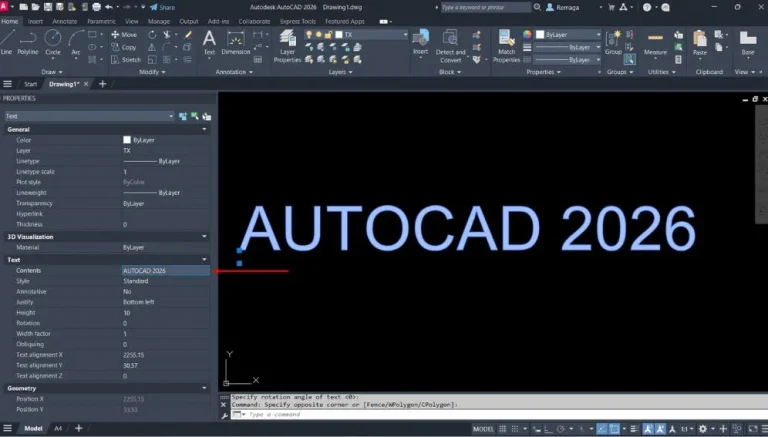Click the rainbow color wheel in Properties panel
Image resolution: width=768 pixels, height=437 pixels.
(x=527, y=35)
